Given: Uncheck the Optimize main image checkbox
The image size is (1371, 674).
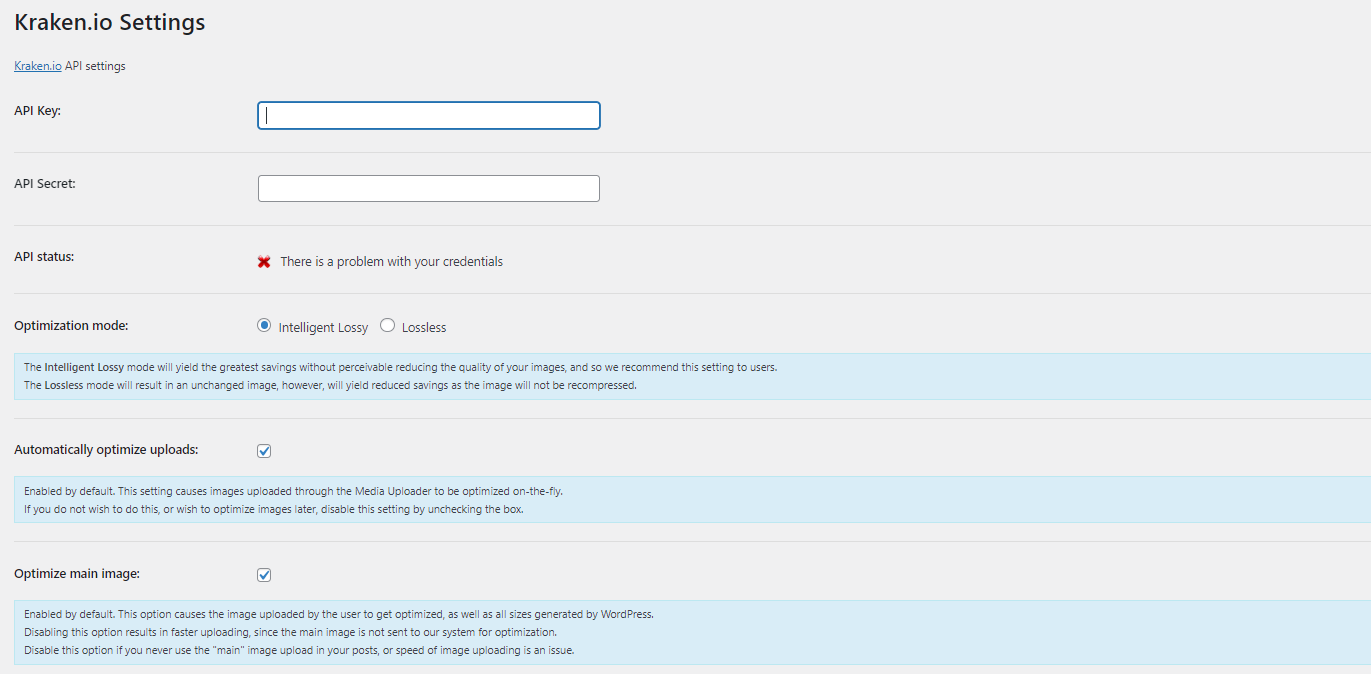Looking at the screenshot, I should click(x=264, y=575).
